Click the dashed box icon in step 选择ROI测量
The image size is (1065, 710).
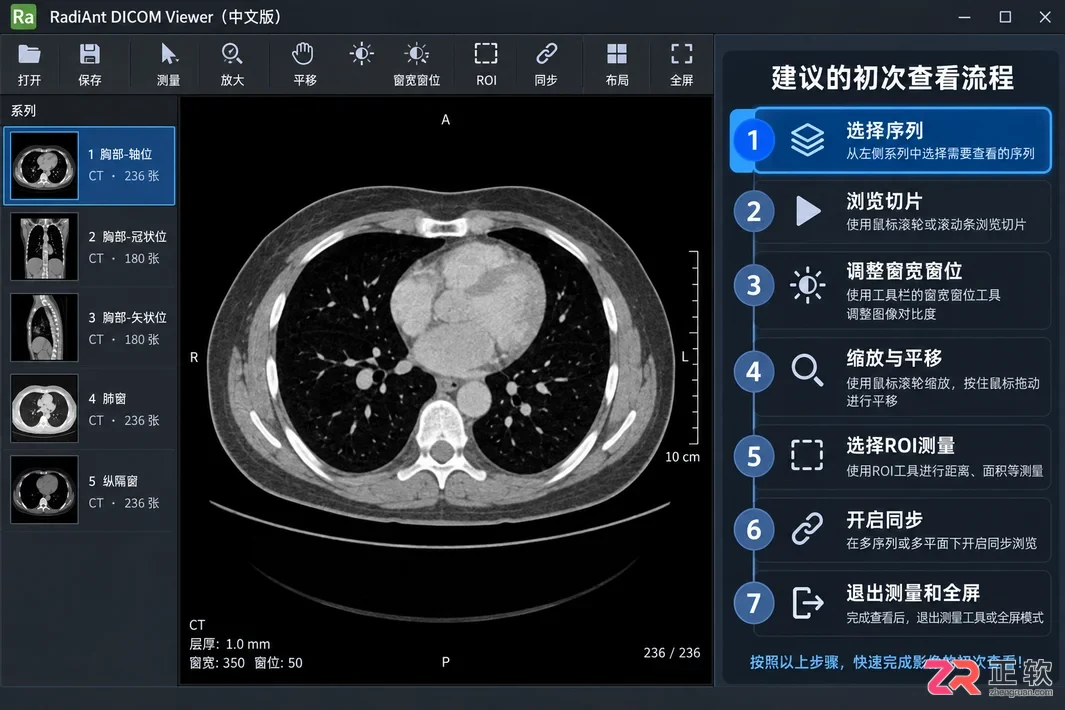pos(807,455)
